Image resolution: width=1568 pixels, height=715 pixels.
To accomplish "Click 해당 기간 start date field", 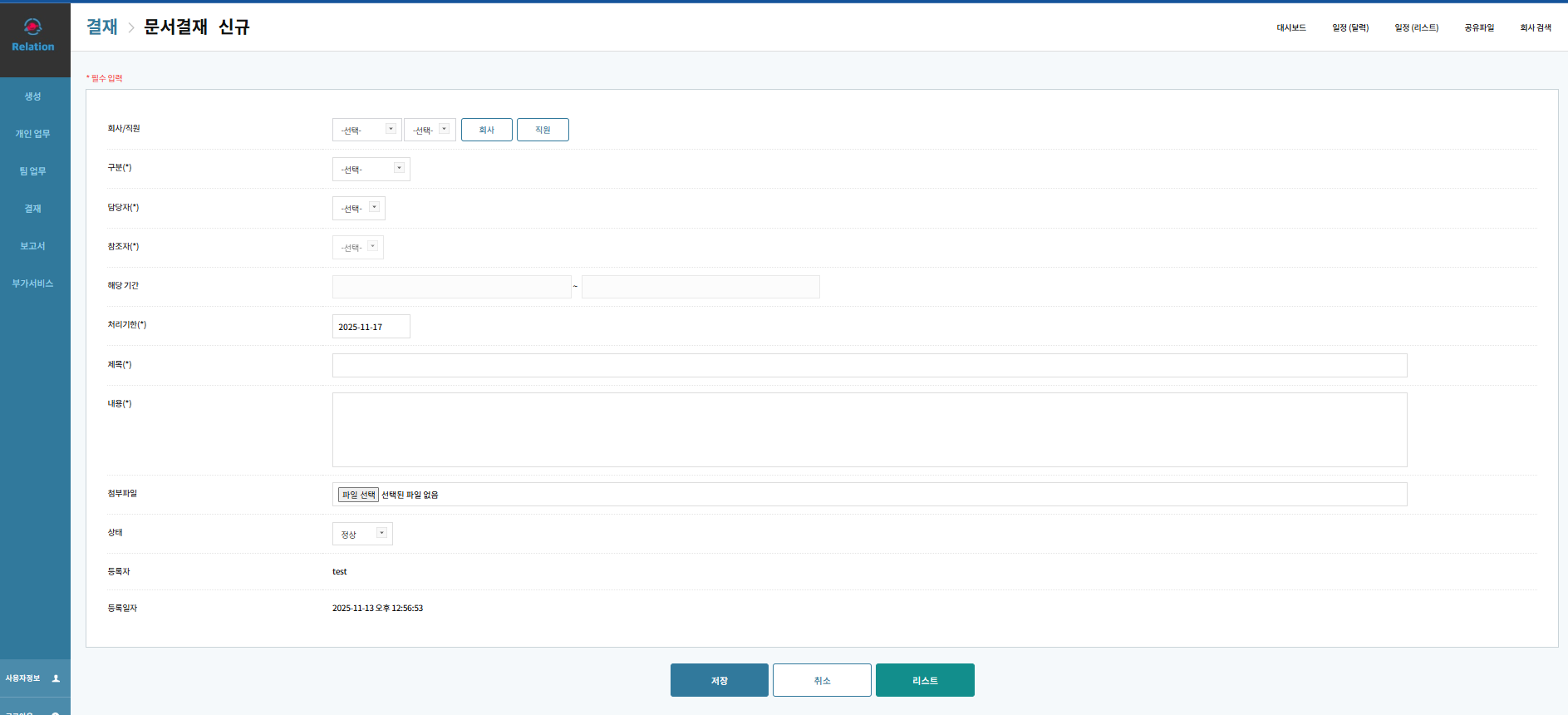I will [451, 287].
